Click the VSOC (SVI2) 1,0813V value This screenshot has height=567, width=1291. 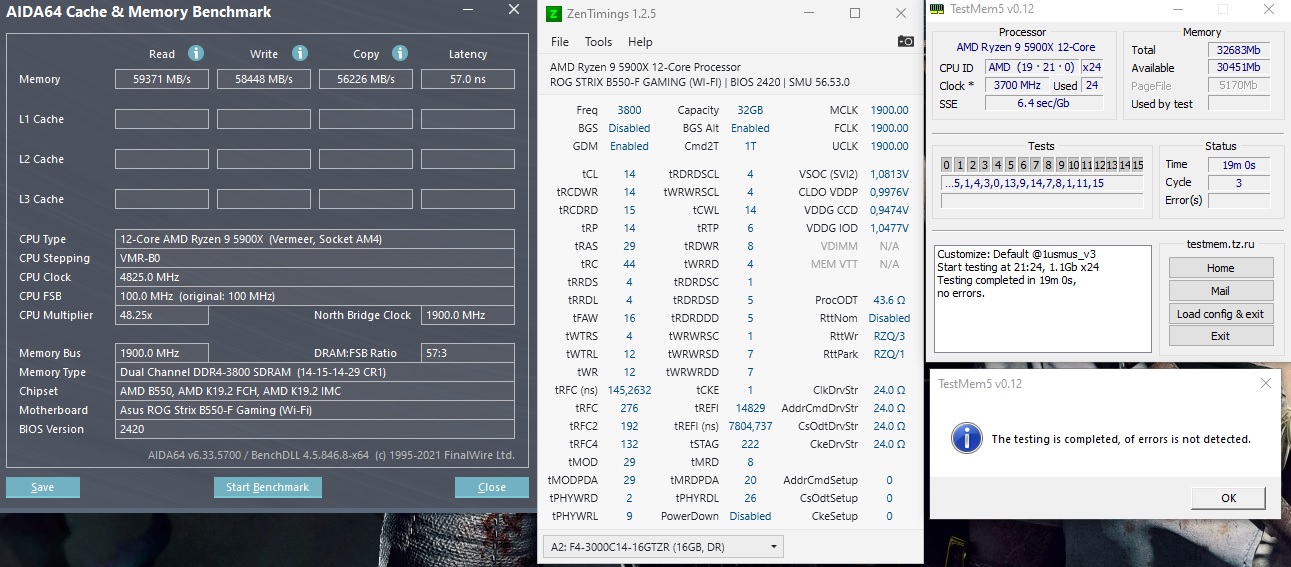[889, 174]
